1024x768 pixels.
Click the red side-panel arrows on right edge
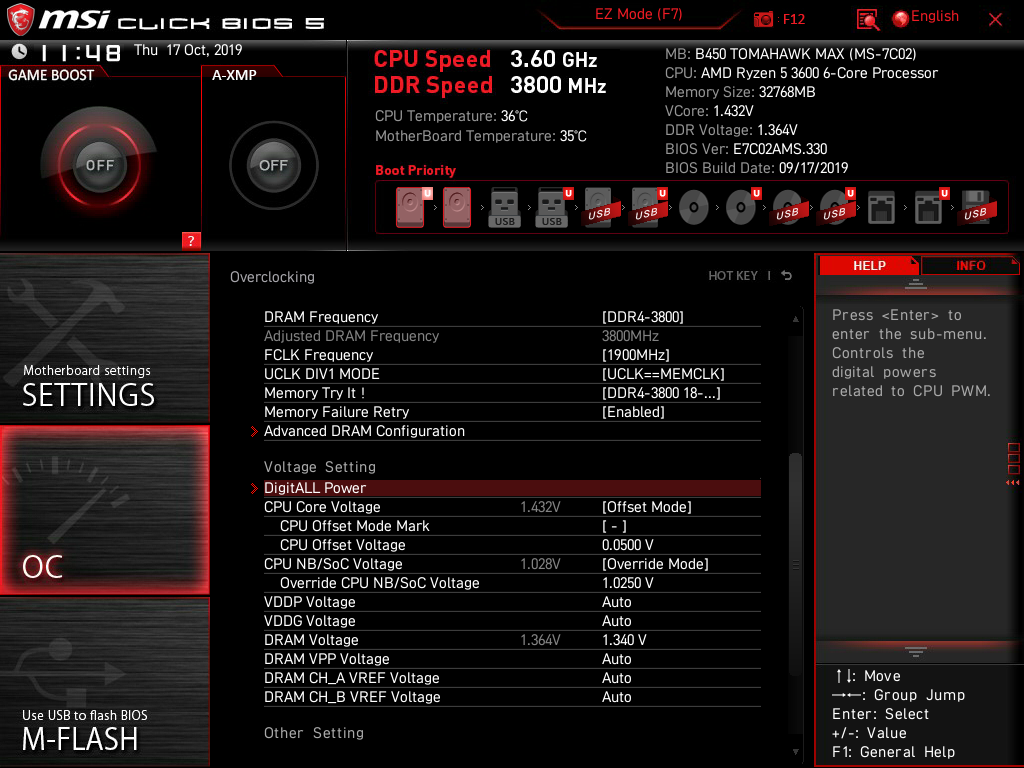tap(1013, 483)
